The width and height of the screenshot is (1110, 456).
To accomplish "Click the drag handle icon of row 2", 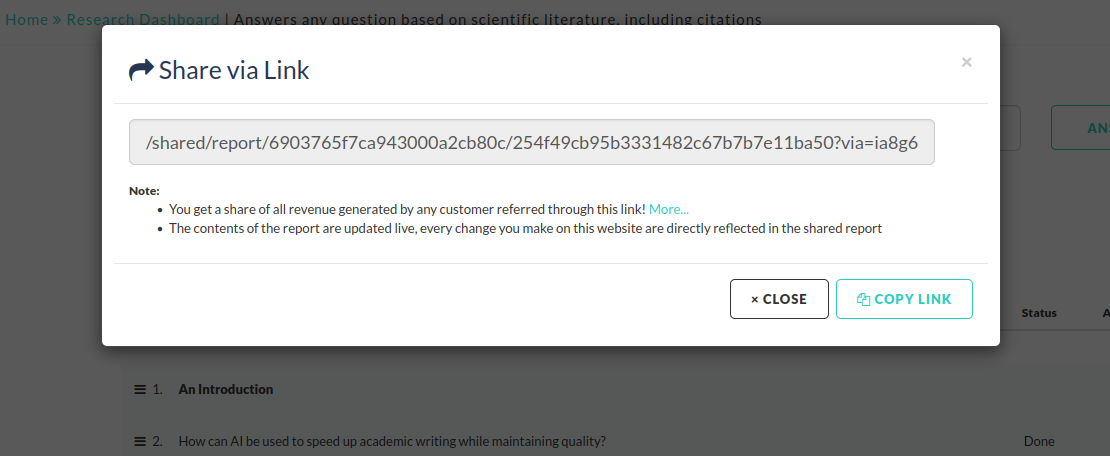I will click(x=140, y=441).
